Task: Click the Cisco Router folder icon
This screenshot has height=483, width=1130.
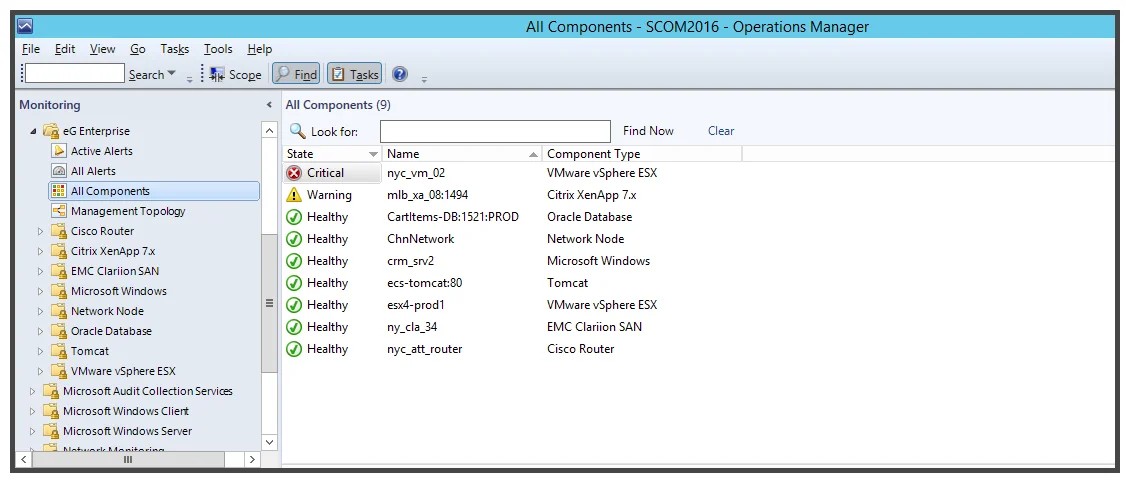Action: pyautogui.click(x=59, y=231)
